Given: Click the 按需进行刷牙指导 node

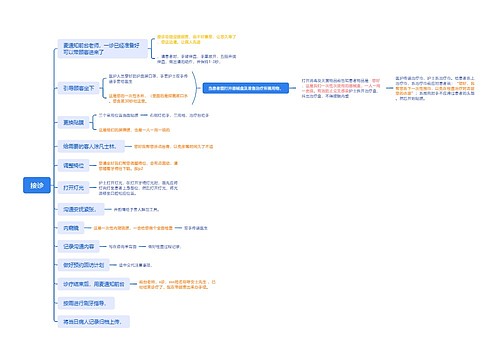Looking at the screenshot, I should 86,303.
